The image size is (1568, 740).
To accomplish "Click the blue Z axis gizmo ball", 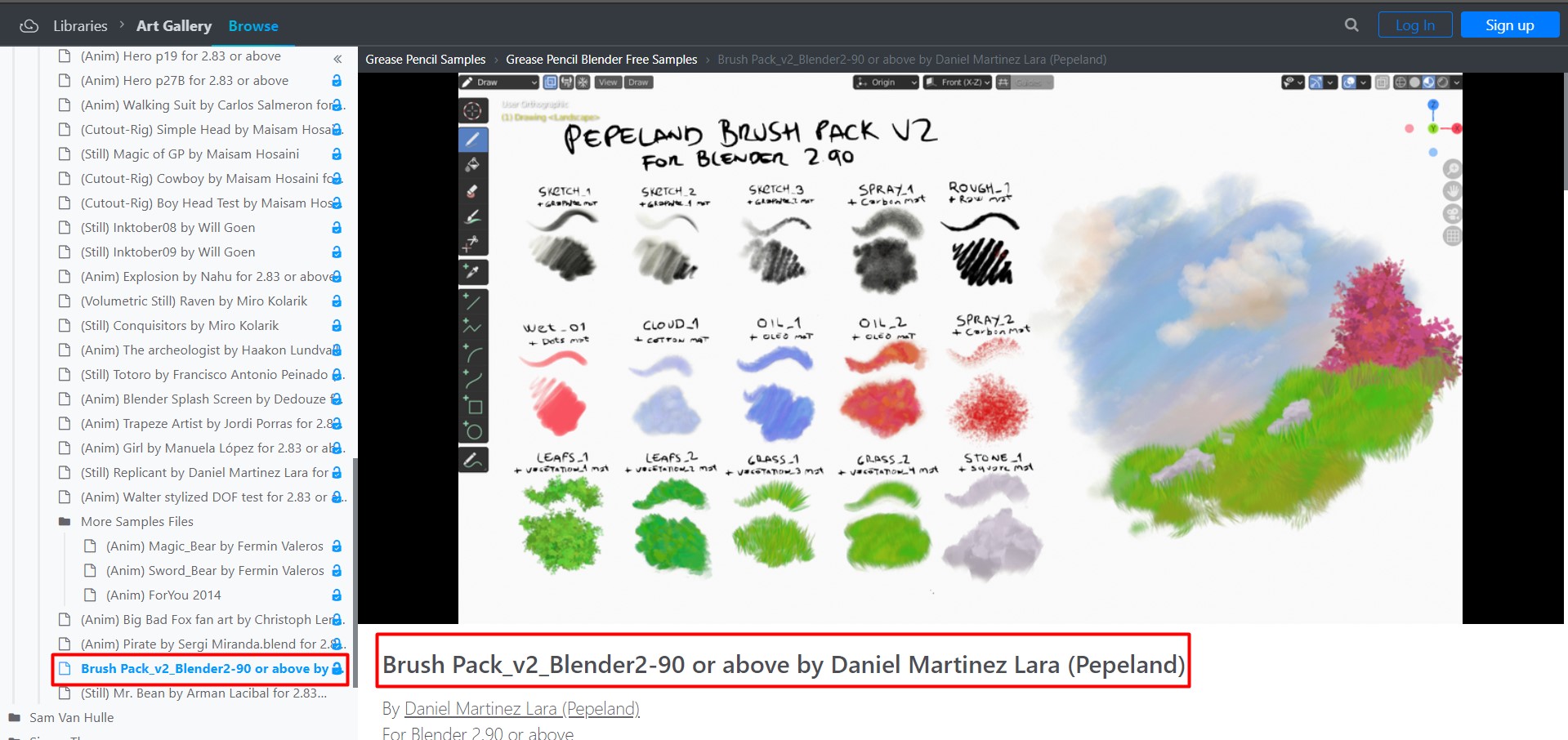I will 1432,105.
